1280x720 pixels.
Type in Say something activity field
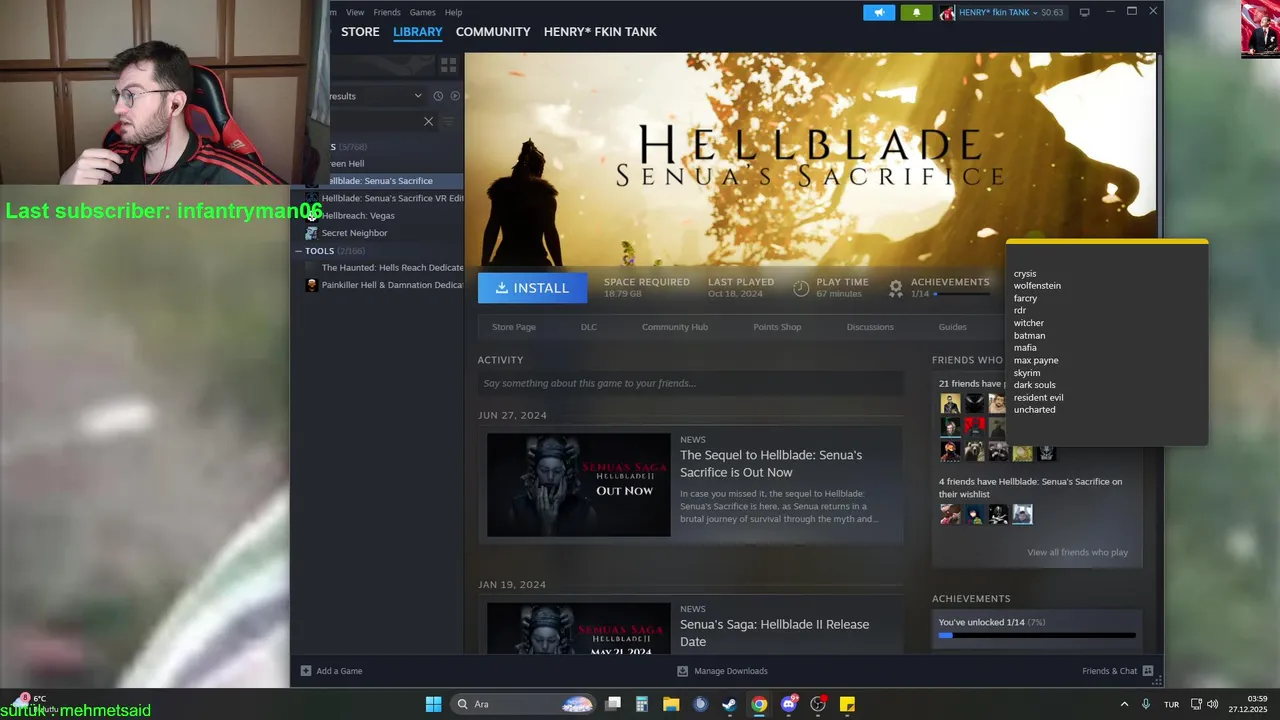[690, 383]
